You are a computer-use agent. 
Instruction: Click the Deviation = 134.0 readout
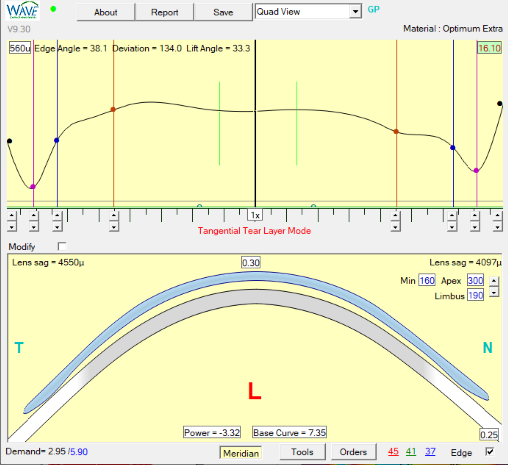coord(147,48)
